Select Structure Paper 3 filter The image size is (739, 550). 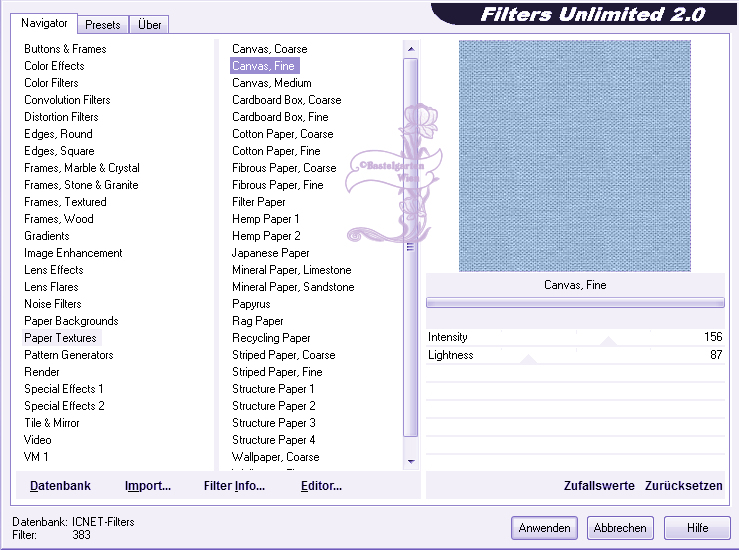point(273,423)
